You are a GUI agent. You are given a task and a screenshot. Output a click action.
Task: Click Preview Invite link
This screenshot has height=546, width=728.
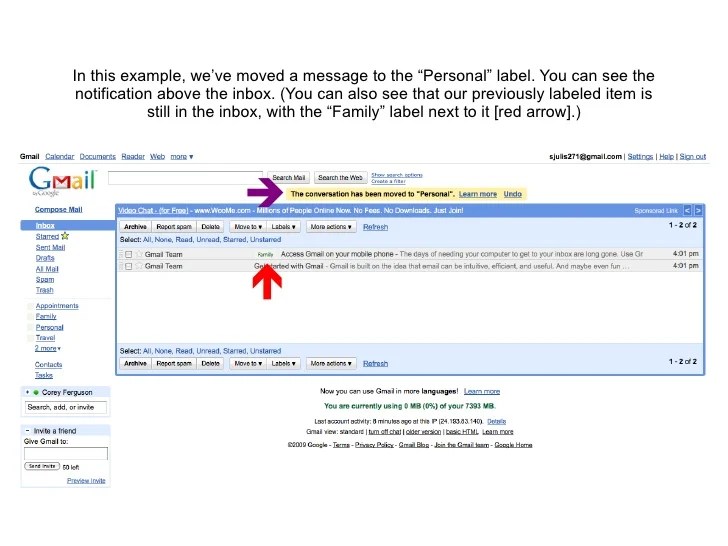(x=86, y=481)
